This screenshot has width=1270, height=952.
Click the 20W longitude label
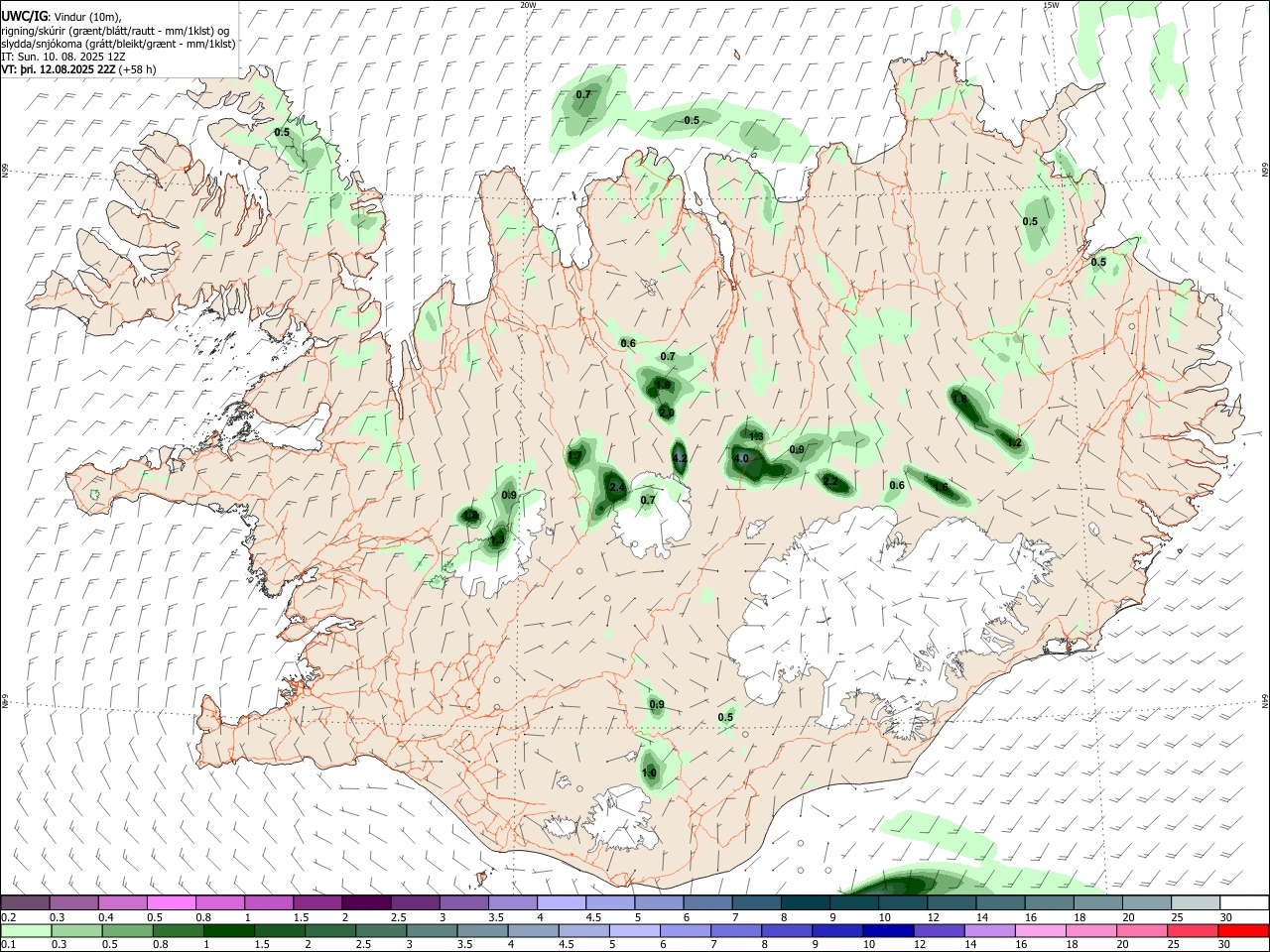click(x=528, y=5)
